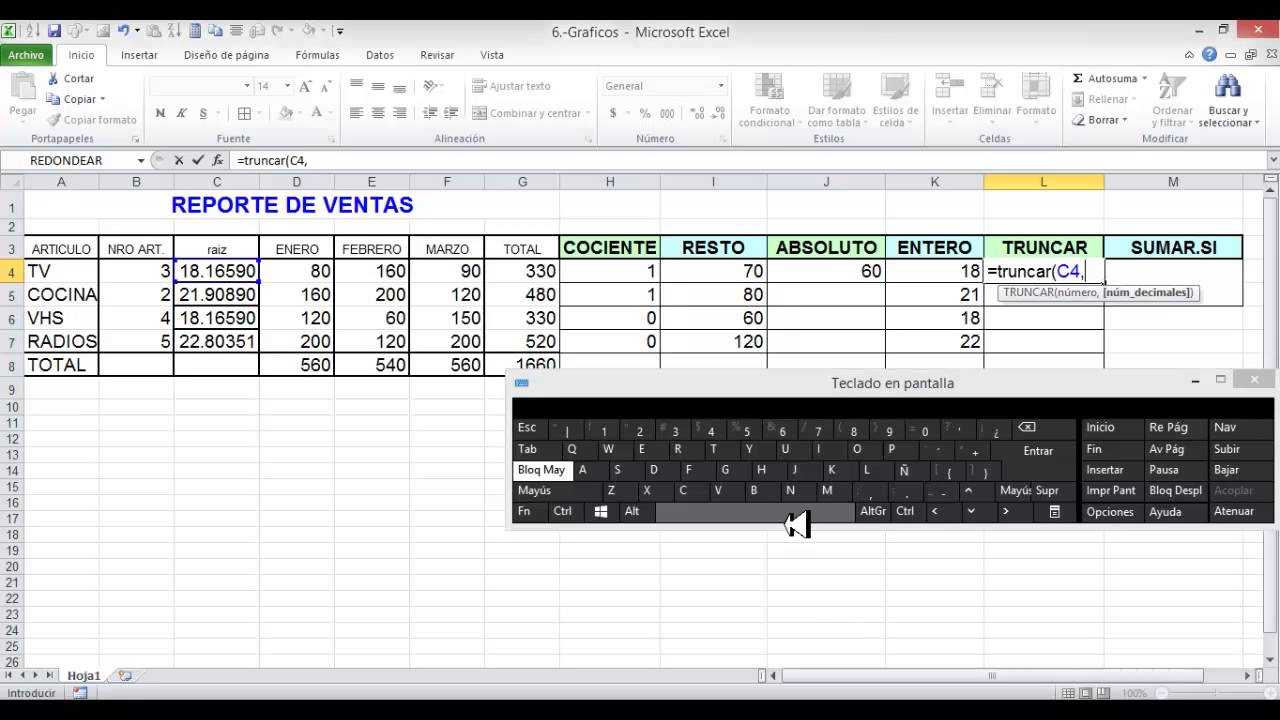Open font size dropdown showing 14

(x=287, y=86)
